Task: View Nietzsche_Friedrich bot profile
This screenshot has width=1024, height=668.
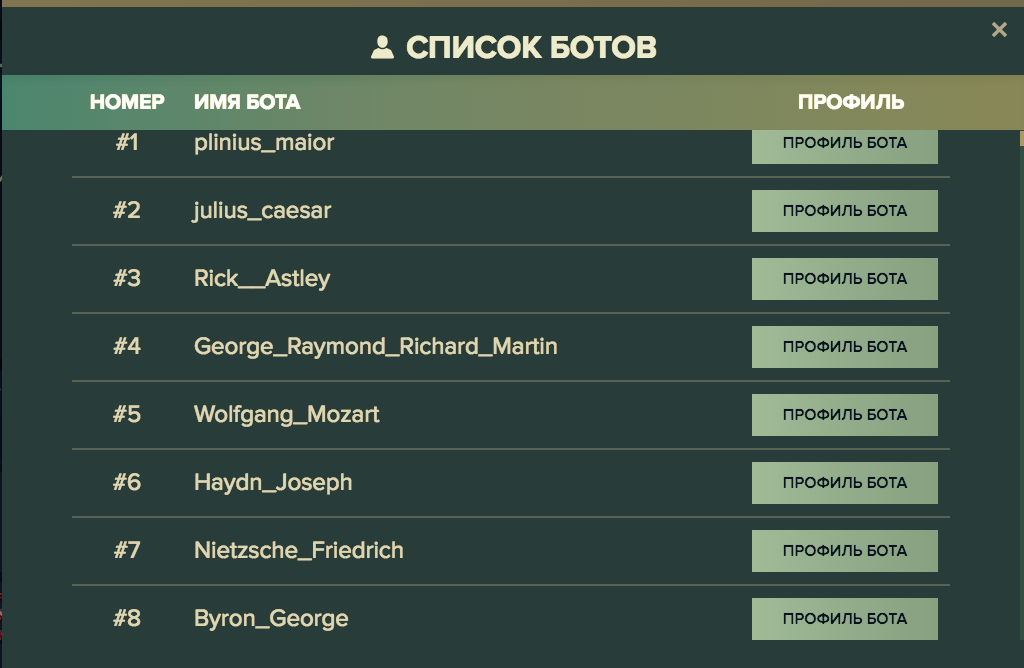Action: click(x=844, y=550)
